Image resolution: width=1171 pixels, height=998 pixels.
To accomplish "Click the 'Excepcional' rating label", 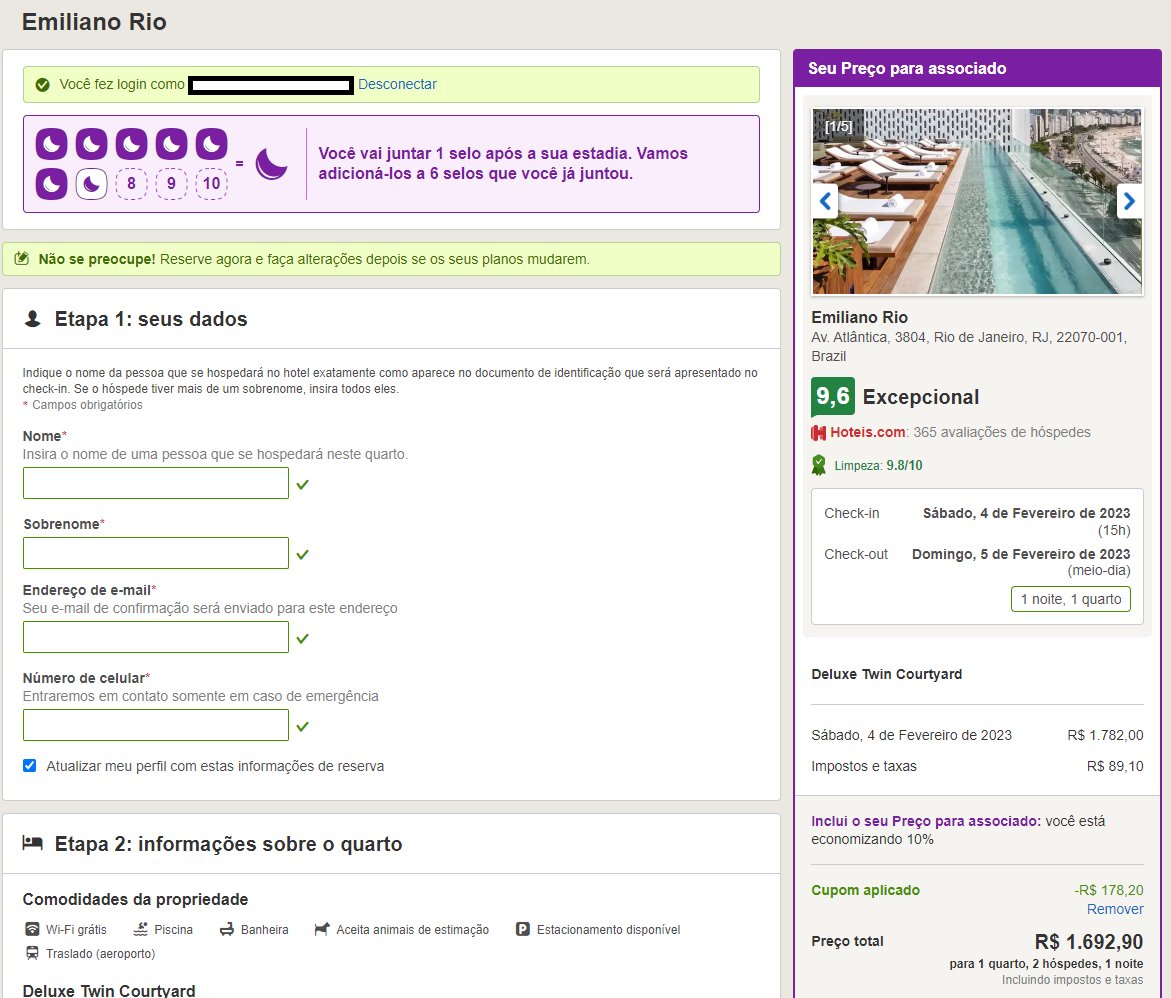I will (x=921, y=397).
